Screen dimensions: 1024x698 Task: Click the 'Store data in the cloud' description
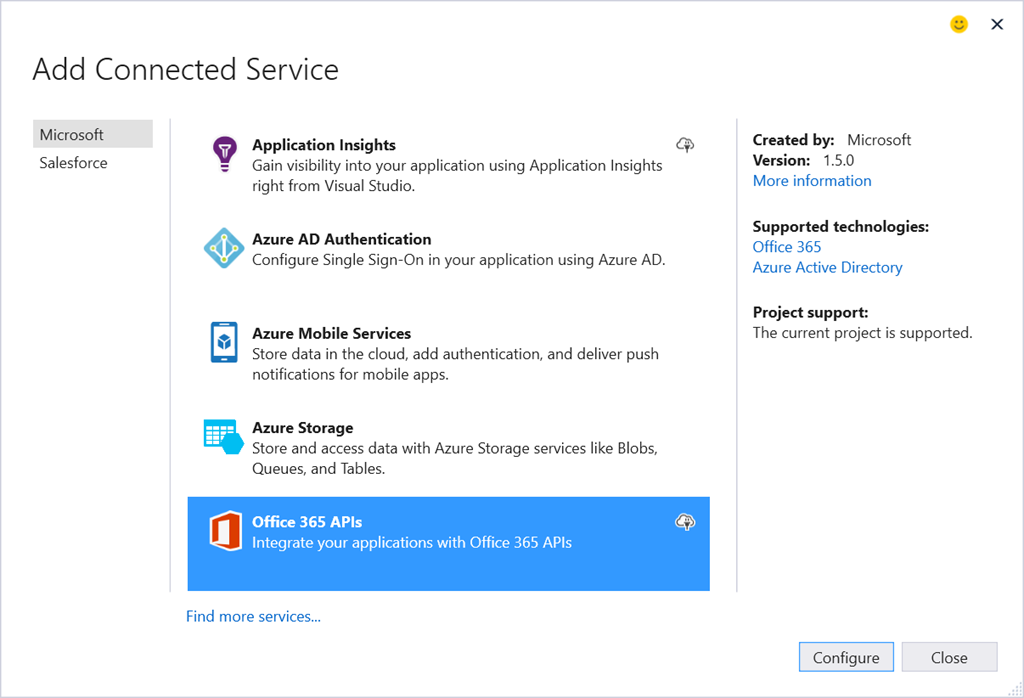point(455,364)
